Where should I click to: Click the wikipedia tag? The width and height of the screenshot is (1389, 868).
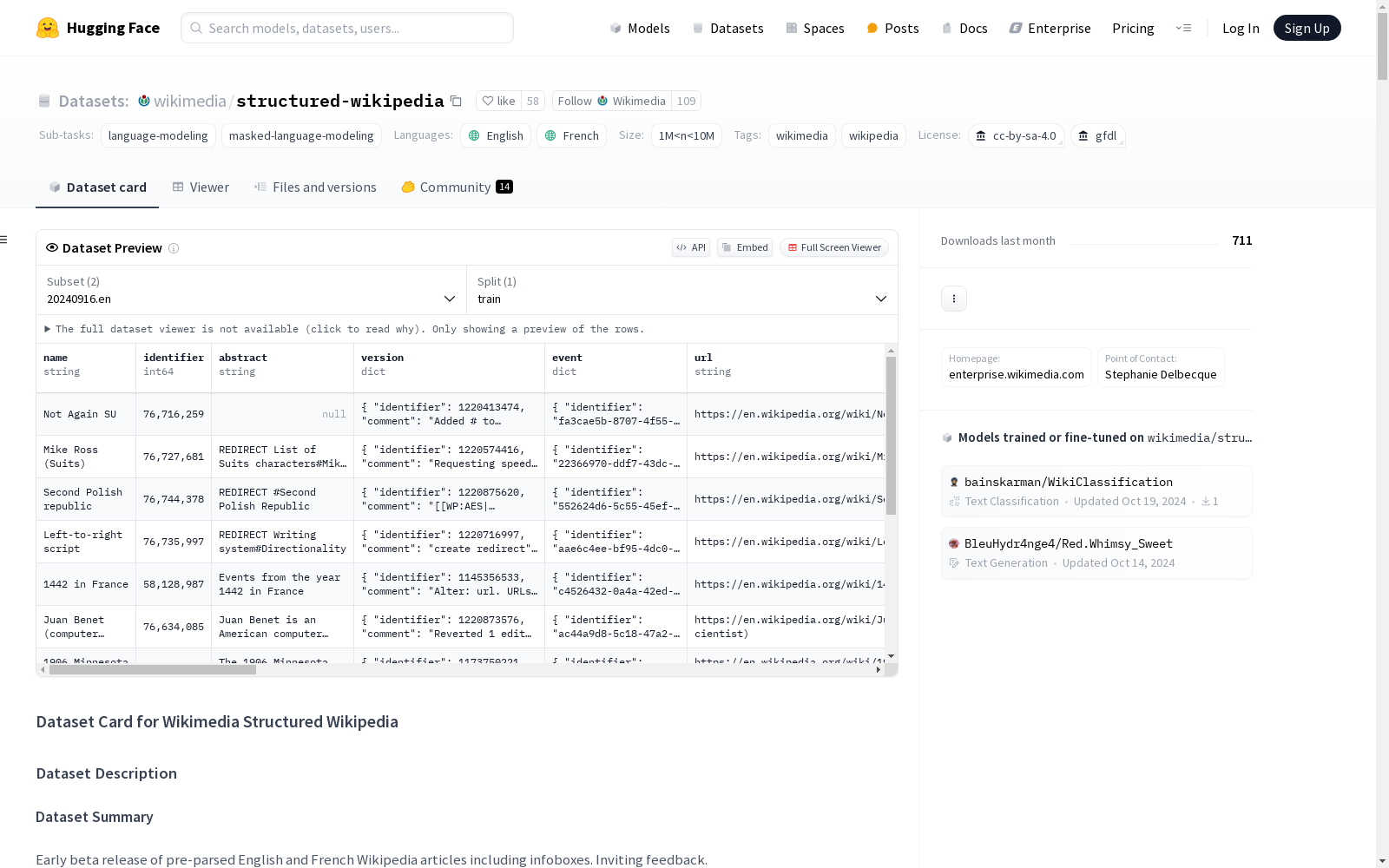tap(873, 135)
